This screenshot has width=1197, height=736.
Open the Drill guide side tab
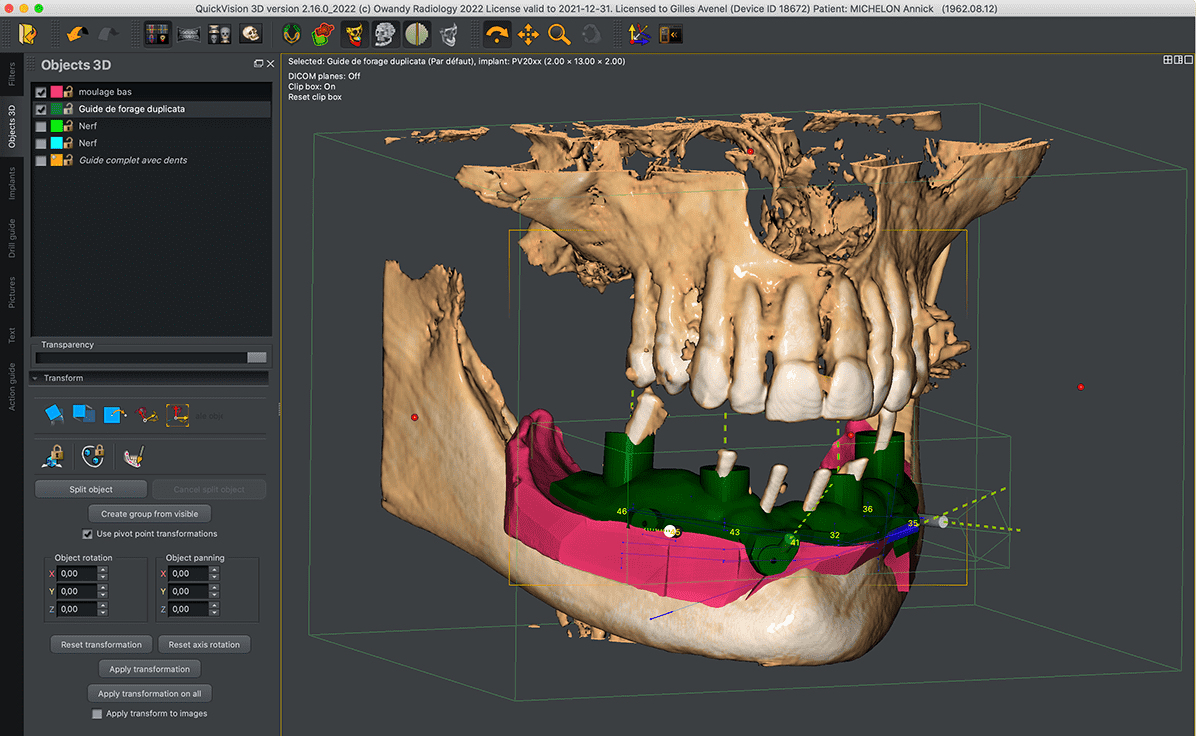[x=12, y=238]
